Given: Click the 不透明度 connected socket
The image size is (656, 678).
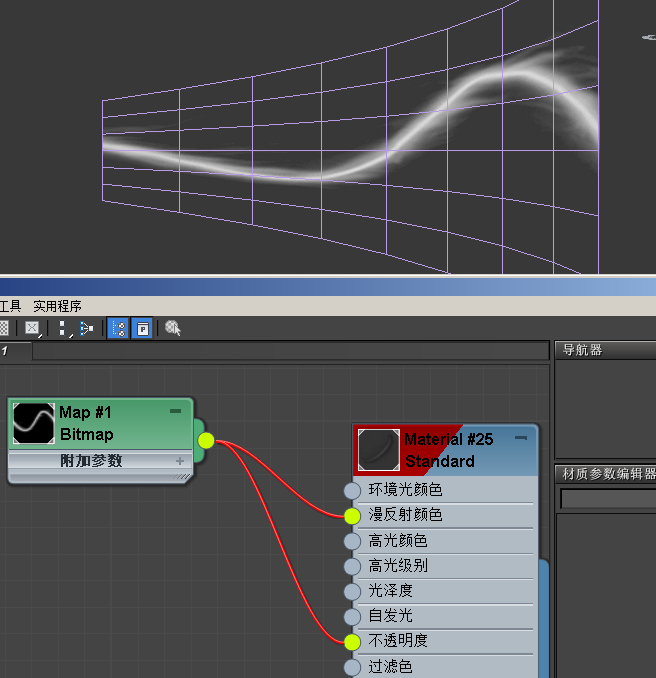Looking at the screenshot, I should point(352,642).
